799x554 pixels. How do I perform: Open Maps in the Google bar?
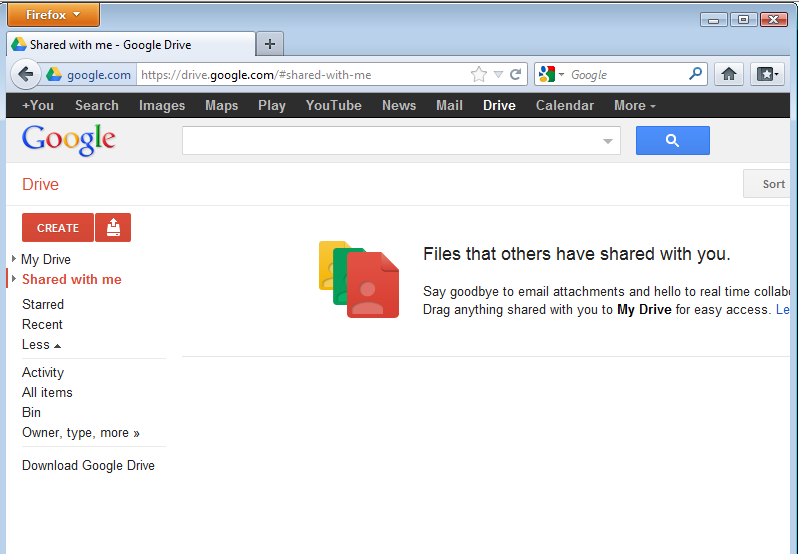click(222, 105)
